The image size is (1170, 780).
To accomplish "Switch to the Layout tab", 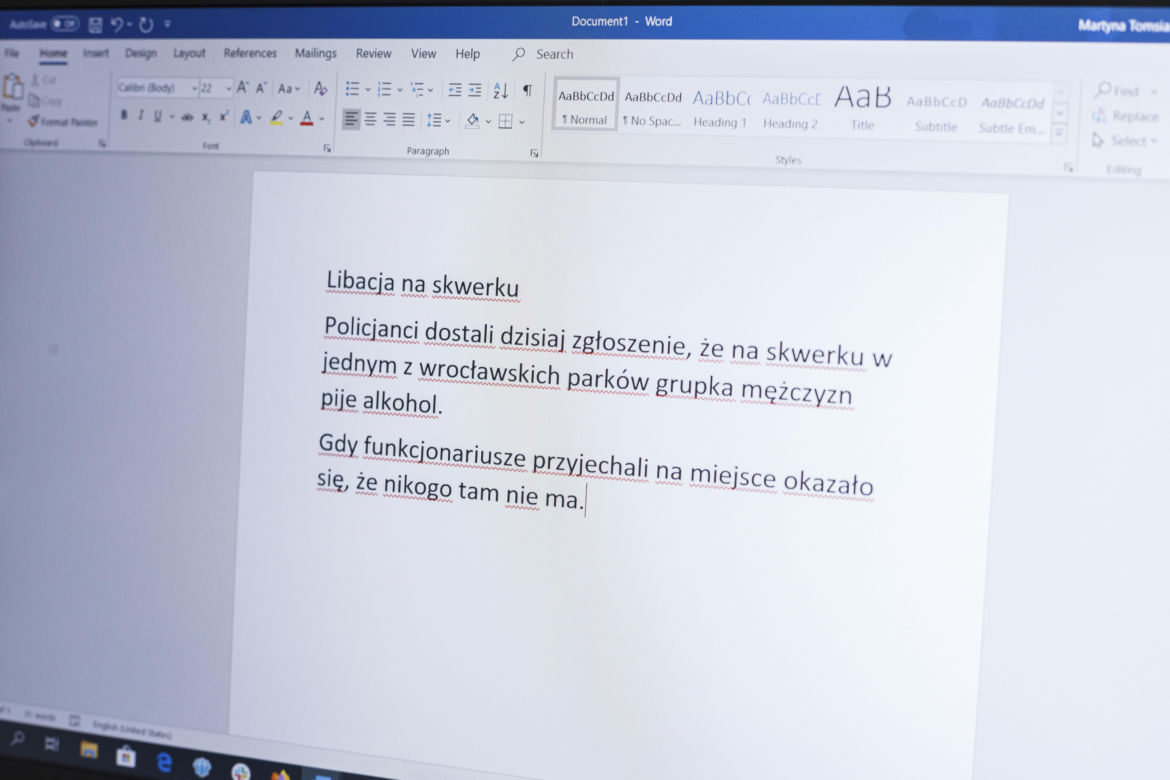I will (189, 53).
